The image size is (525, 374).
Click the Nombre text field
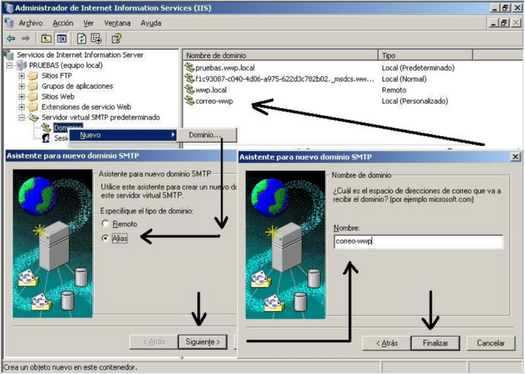(418, 241)
